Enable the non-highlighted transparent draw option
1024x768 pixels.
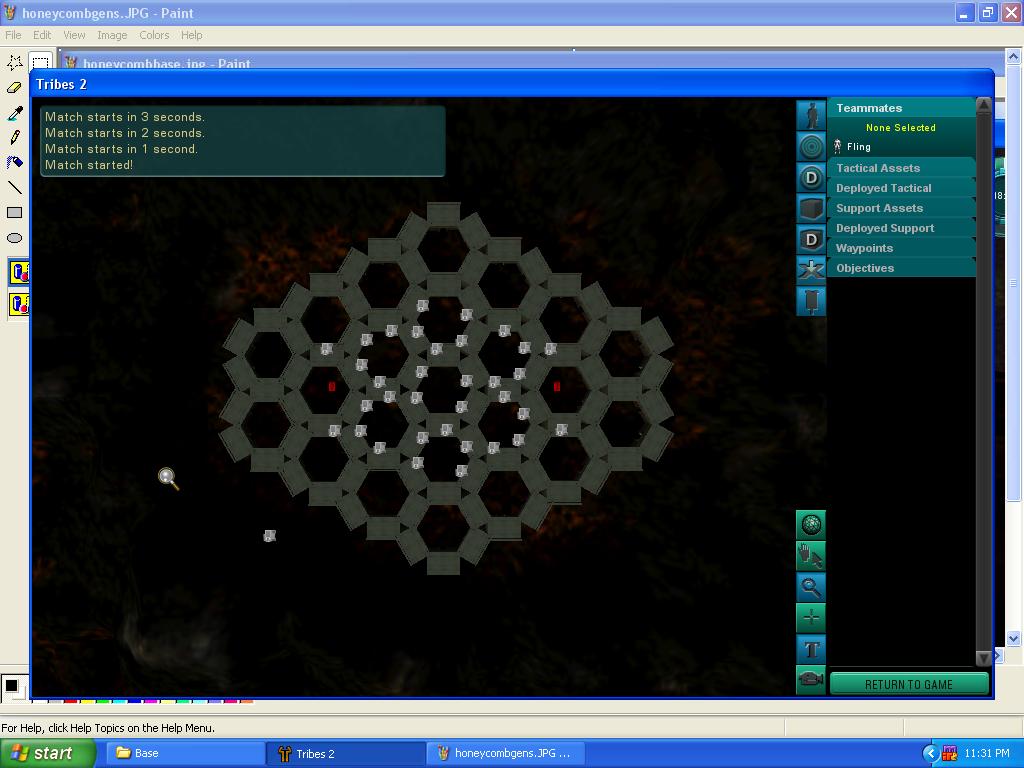tap(18, 304)
